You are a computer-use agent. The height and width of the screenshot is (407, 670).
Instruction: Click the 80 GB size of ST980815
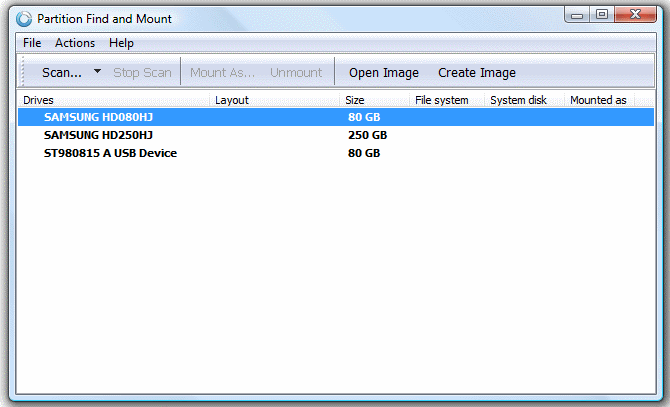(x=364, y=153)
